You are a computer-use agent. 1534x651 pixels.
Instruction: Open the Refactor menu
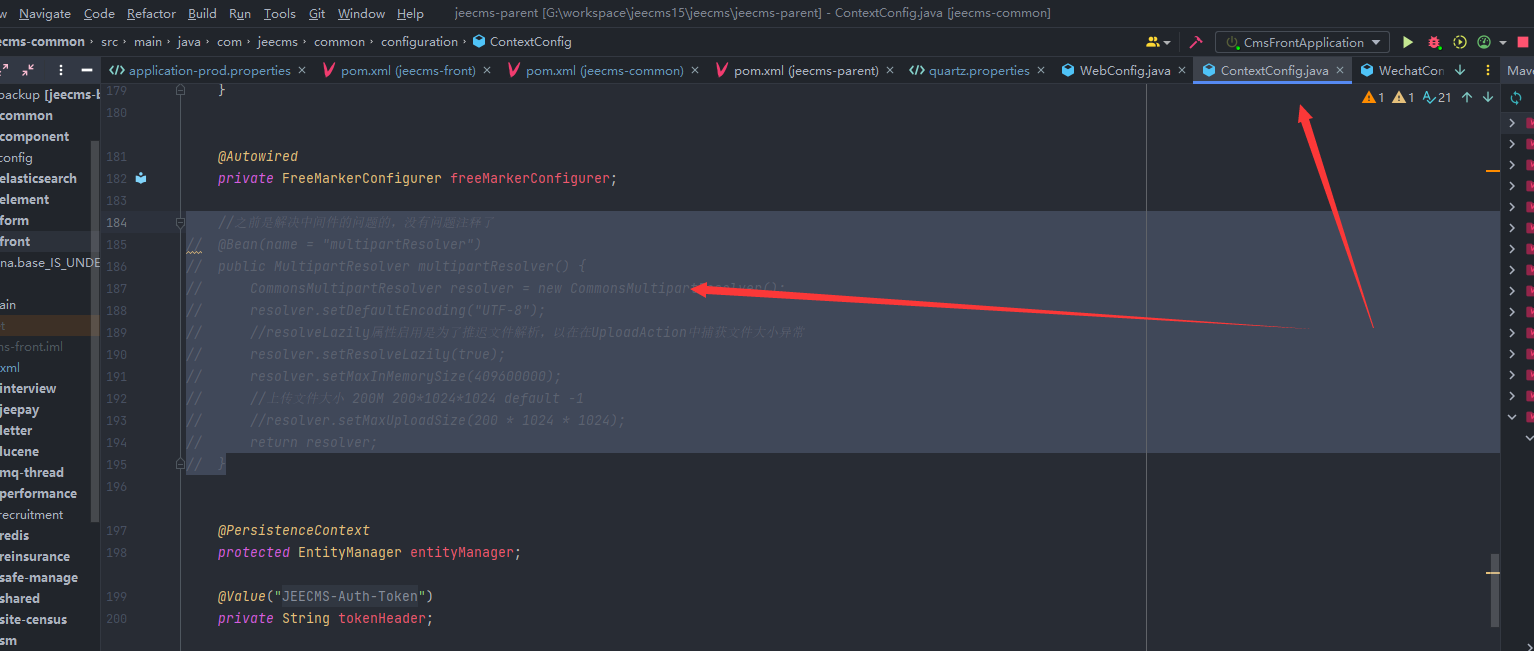click(x=151, y=13)
